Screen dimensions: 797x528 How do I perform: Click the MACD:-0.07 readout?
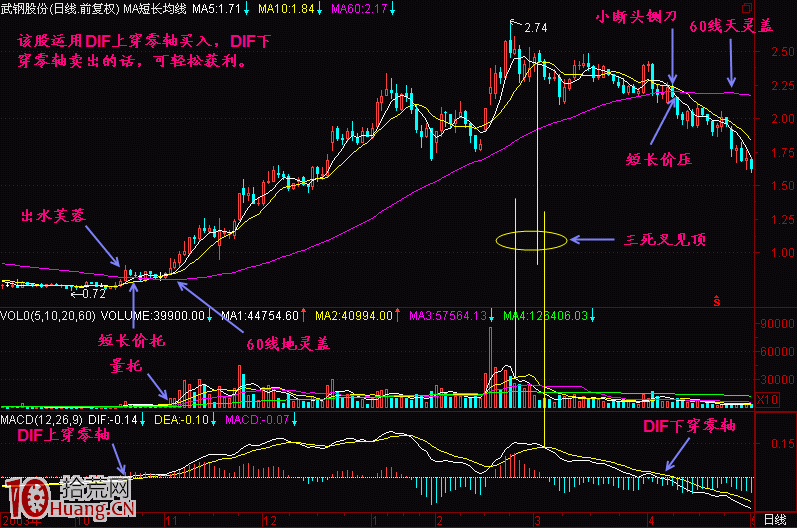pyautogui.click(x=257, y=420)
